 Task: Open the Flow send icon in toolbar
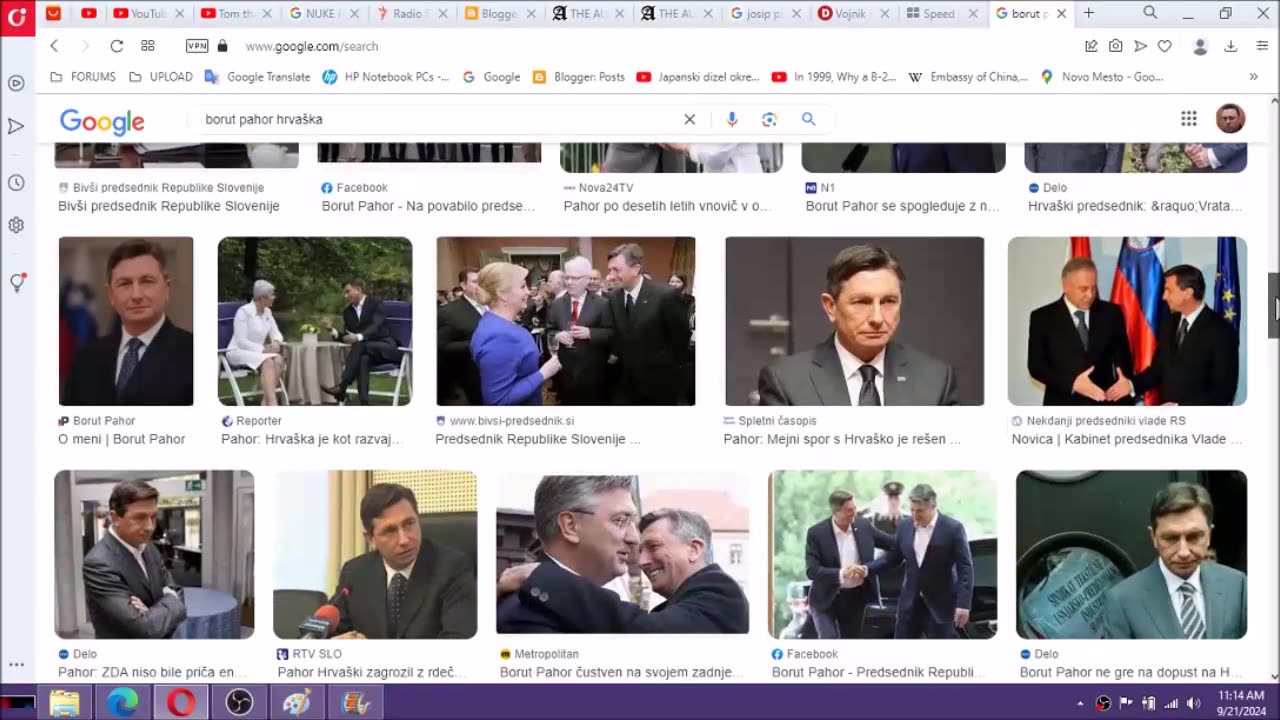point(1140,46)
